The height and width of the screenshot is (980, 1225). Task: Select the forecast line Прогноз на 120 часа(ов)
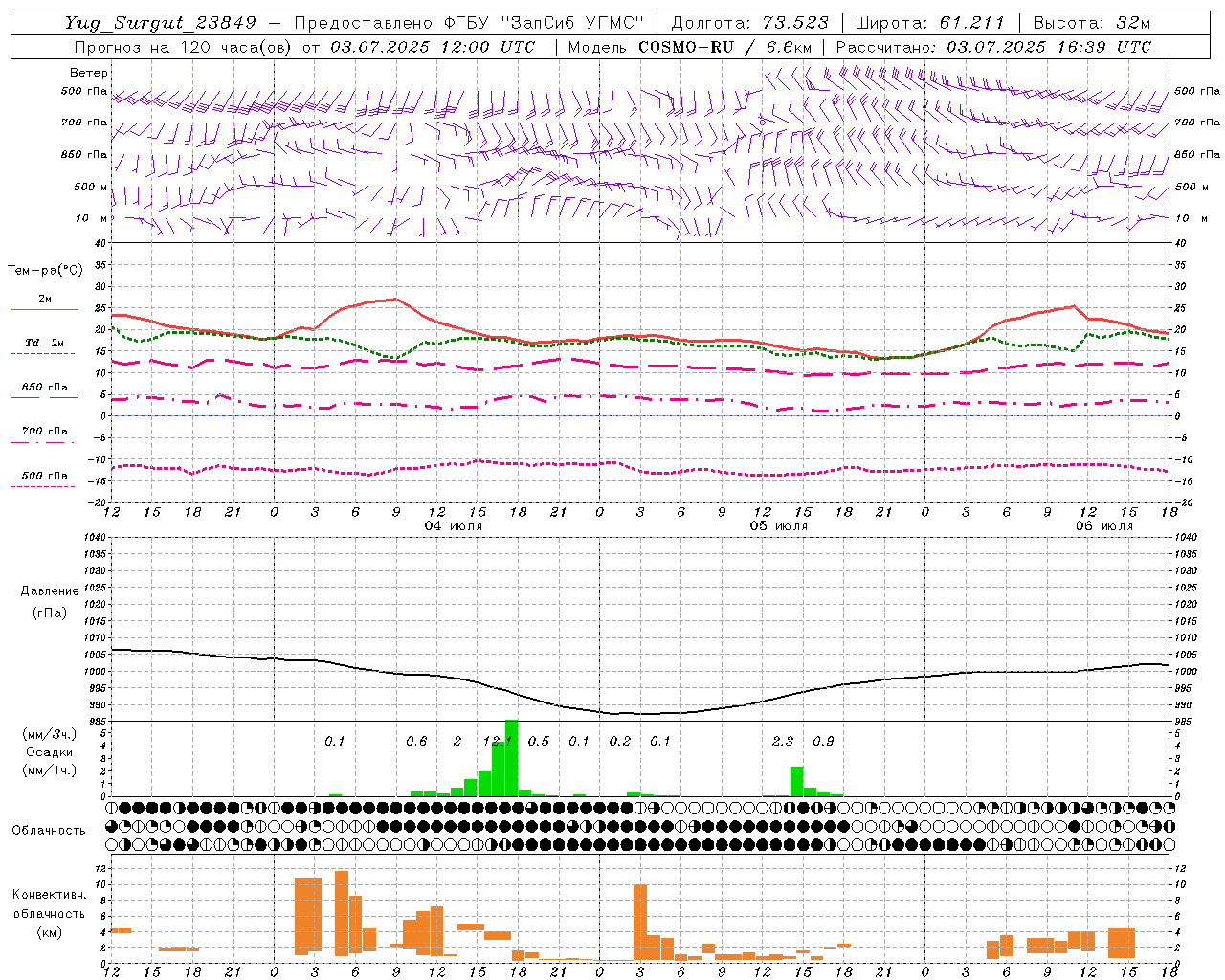coord(184,47)
